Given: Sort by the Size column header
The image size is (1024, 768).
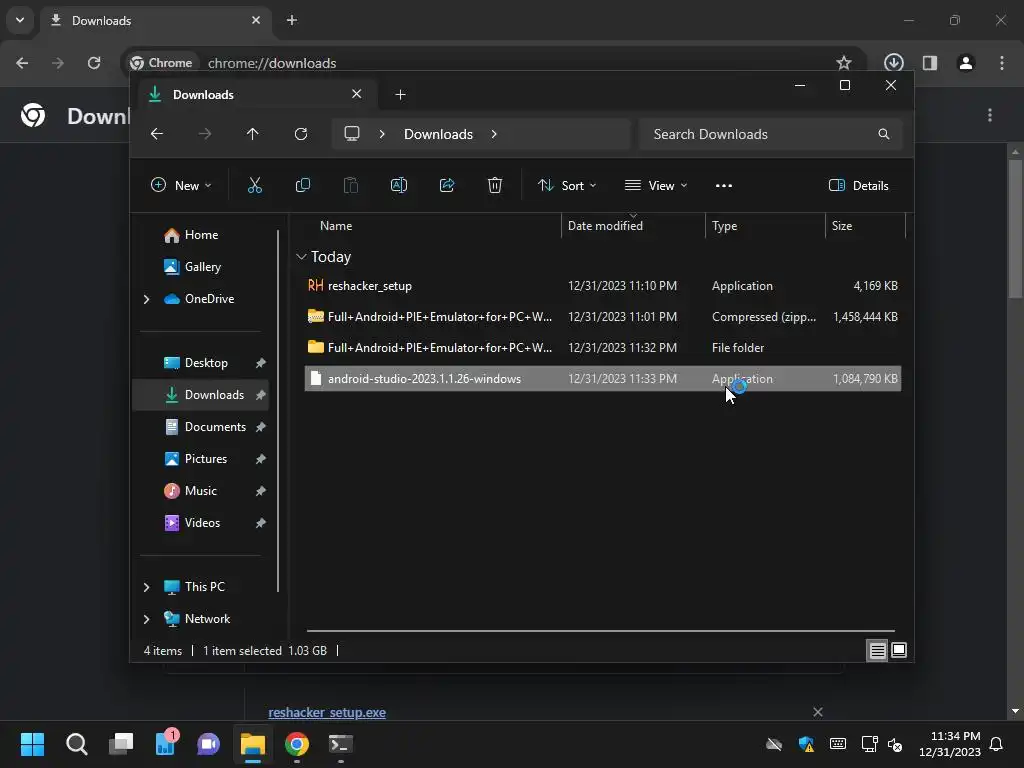Looking at the screenshot, I should [x=865, y=226].
